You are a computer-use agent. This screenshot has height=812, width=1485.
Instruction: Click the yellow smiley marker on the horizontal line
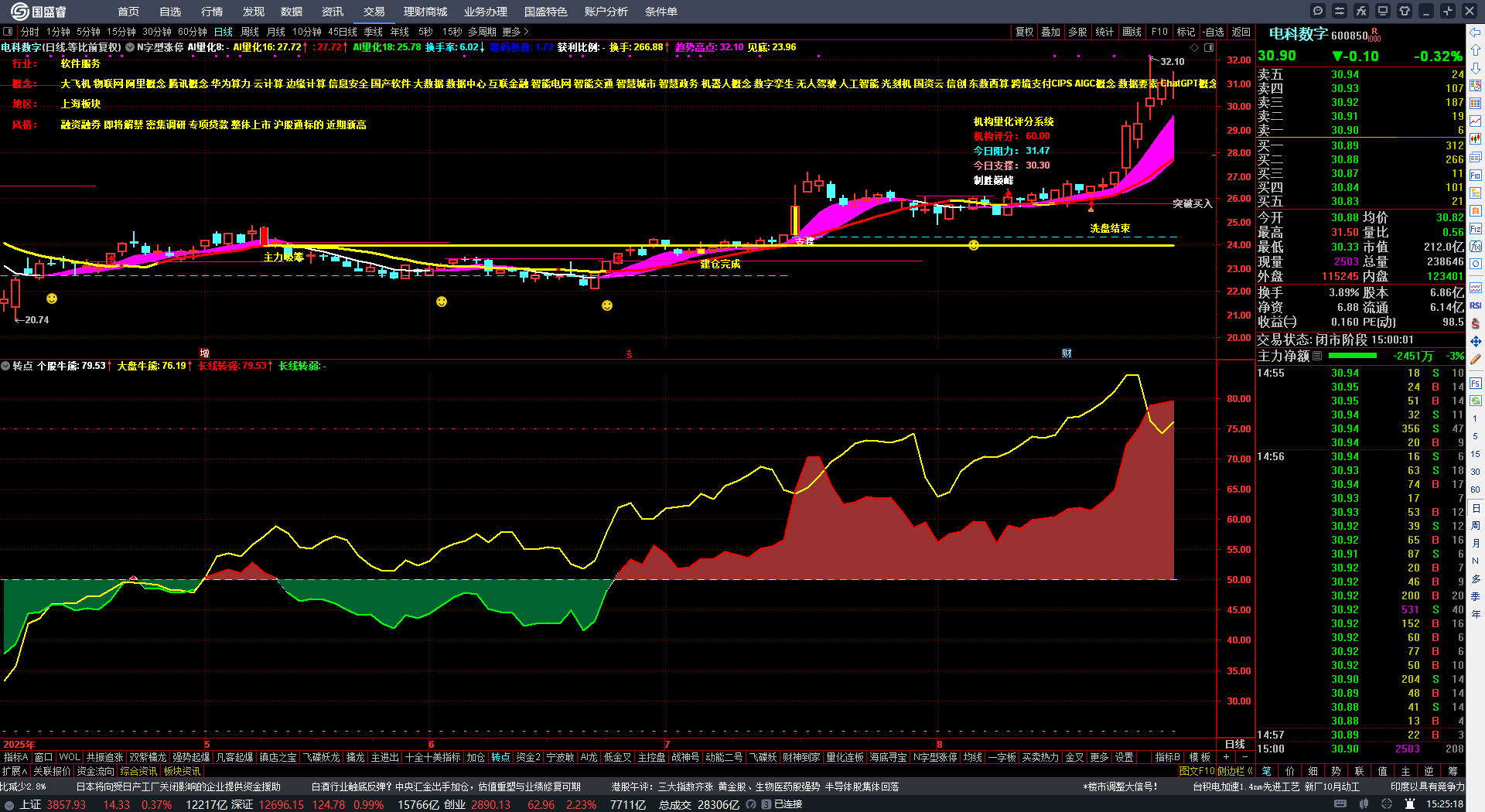[x=974, y=245]
